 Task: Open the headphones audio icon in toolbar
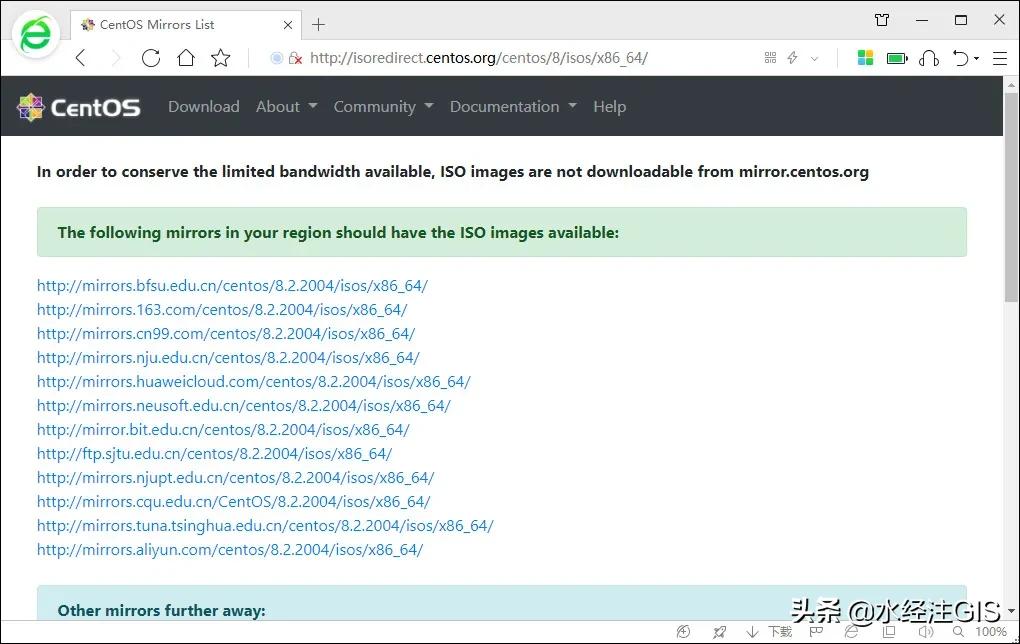929,57
